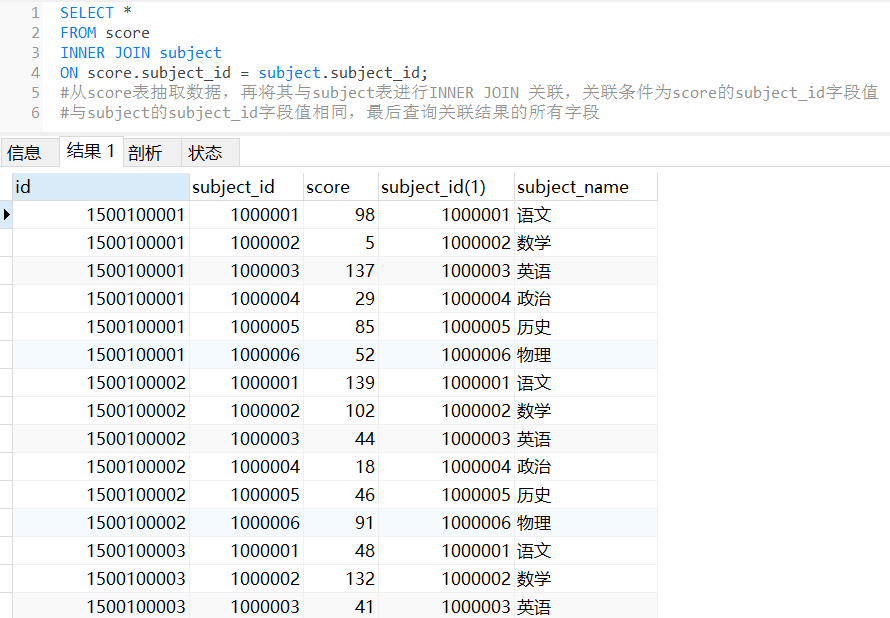Image resolution: width=890 pixels, height=618 pixels.
Task: Select score cell with value 85
Action: point(341,327)
